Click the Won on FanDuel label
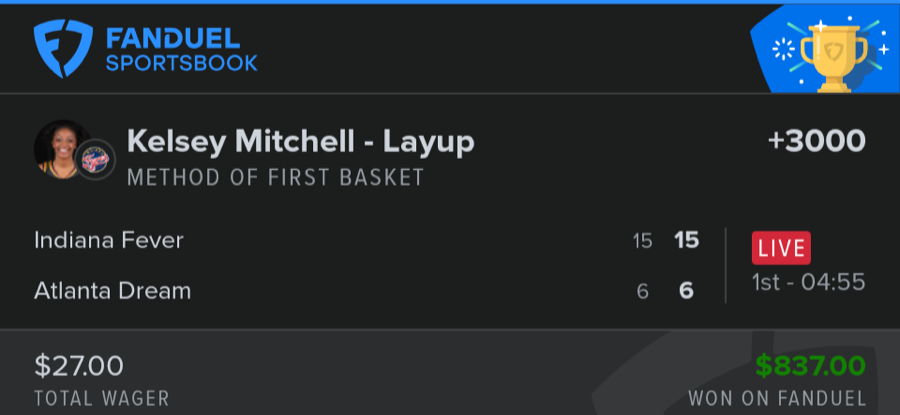 776,398
